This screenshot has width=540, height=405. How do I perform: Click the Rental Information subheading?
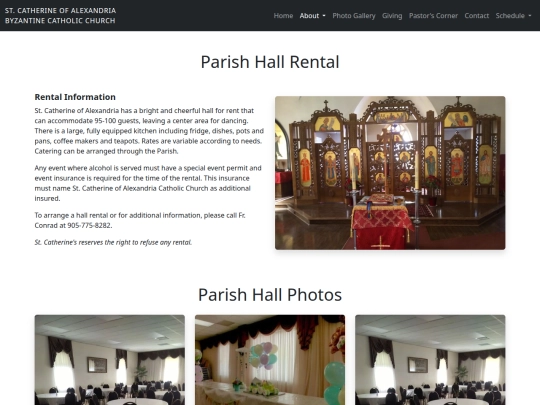point(75,97)
